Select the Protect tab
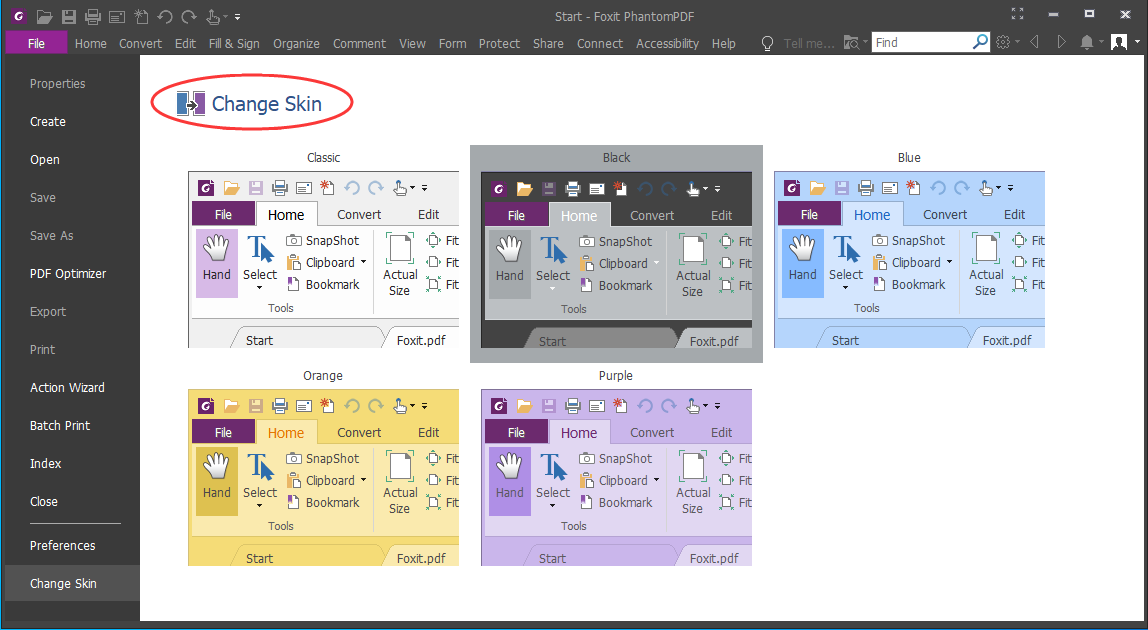 click(x=499, y=43)
